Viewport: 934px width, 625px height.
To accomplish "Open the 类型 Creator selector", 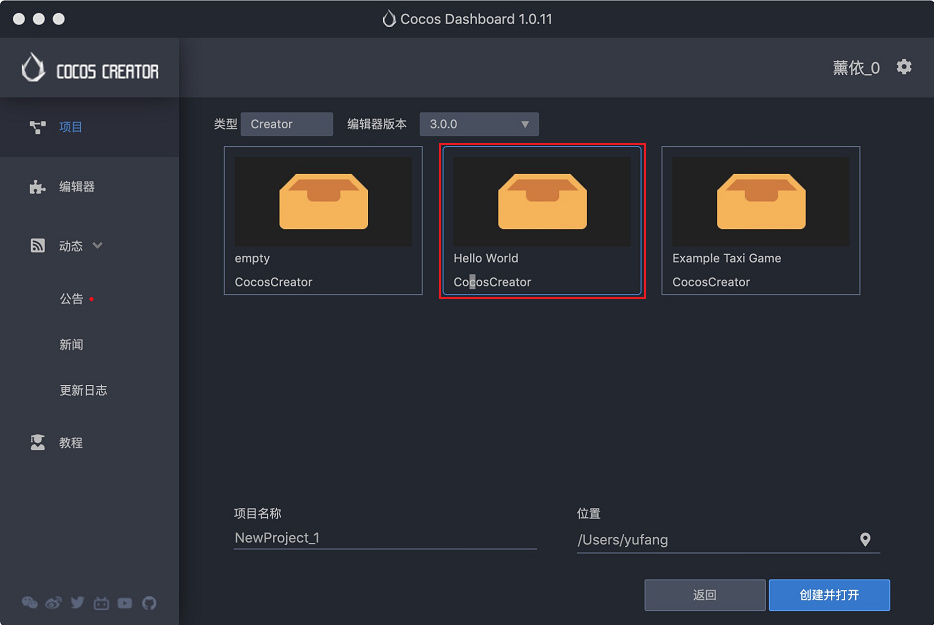I will tap(286, 124).
